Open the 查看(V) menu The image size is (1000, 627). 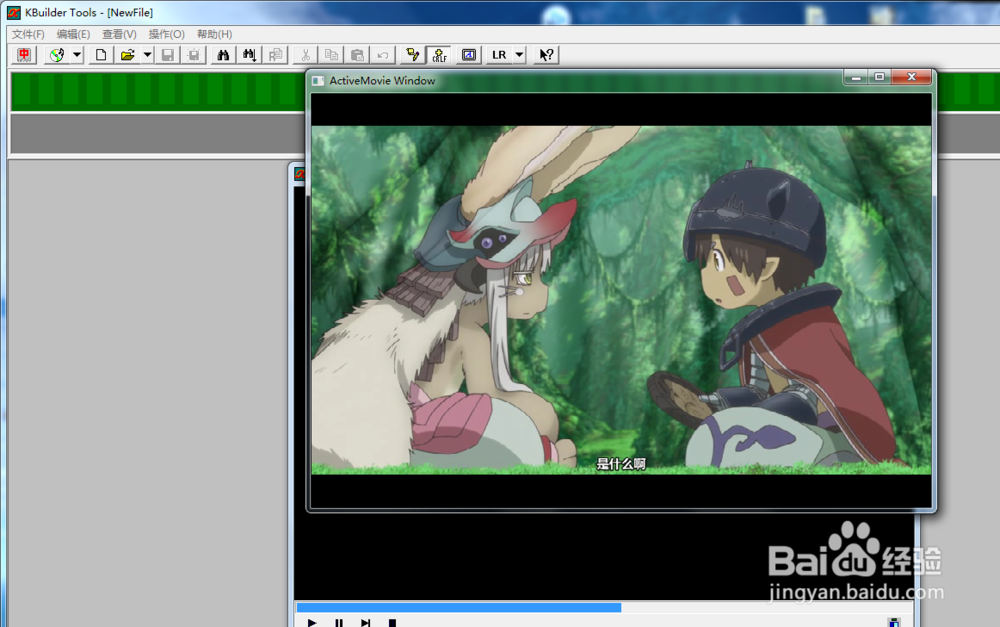(119, 34)
